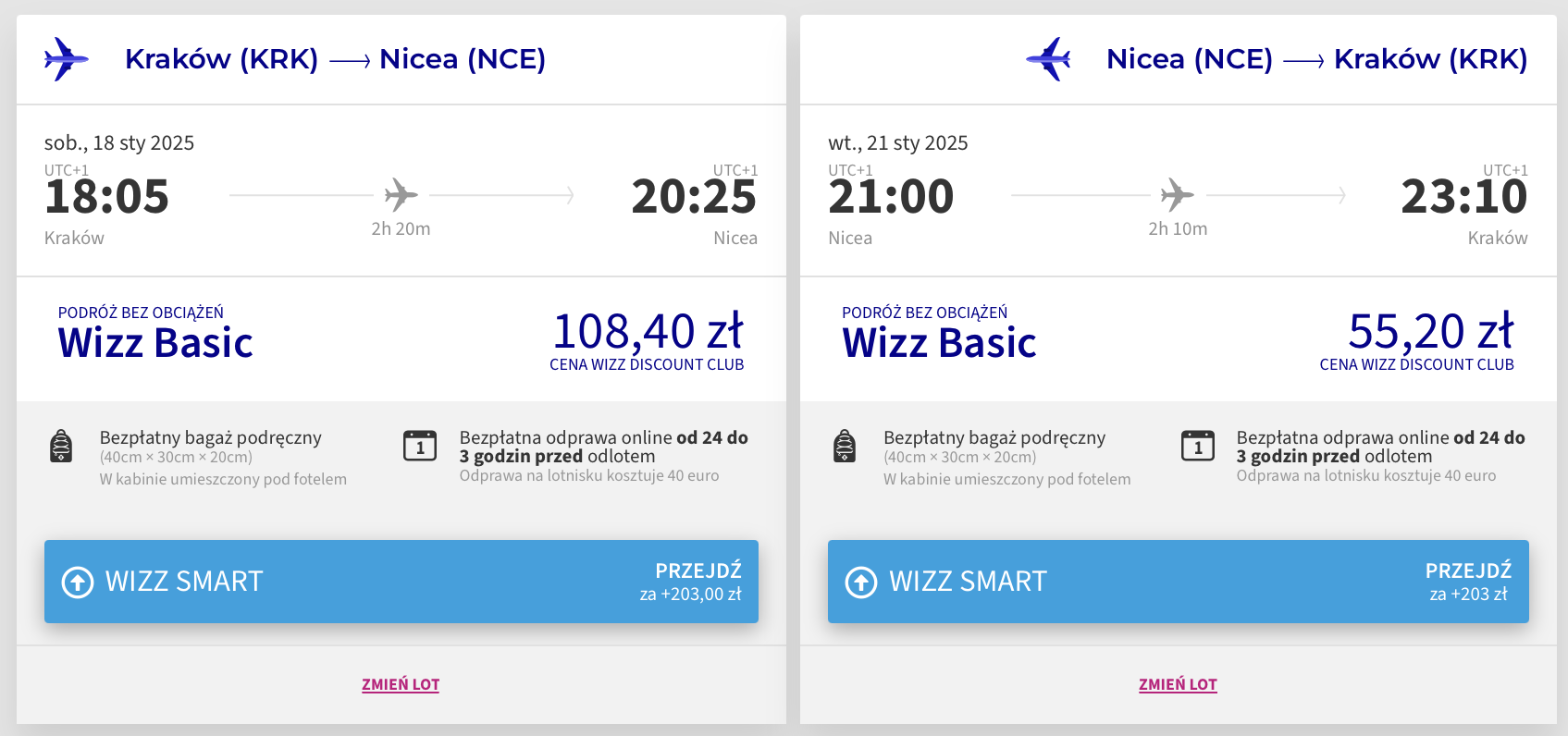Click ZMIEŃ LOT for the Kraków to Nicea flight
The height and width of the screenshot is (736, 1568).
(401, 684)
